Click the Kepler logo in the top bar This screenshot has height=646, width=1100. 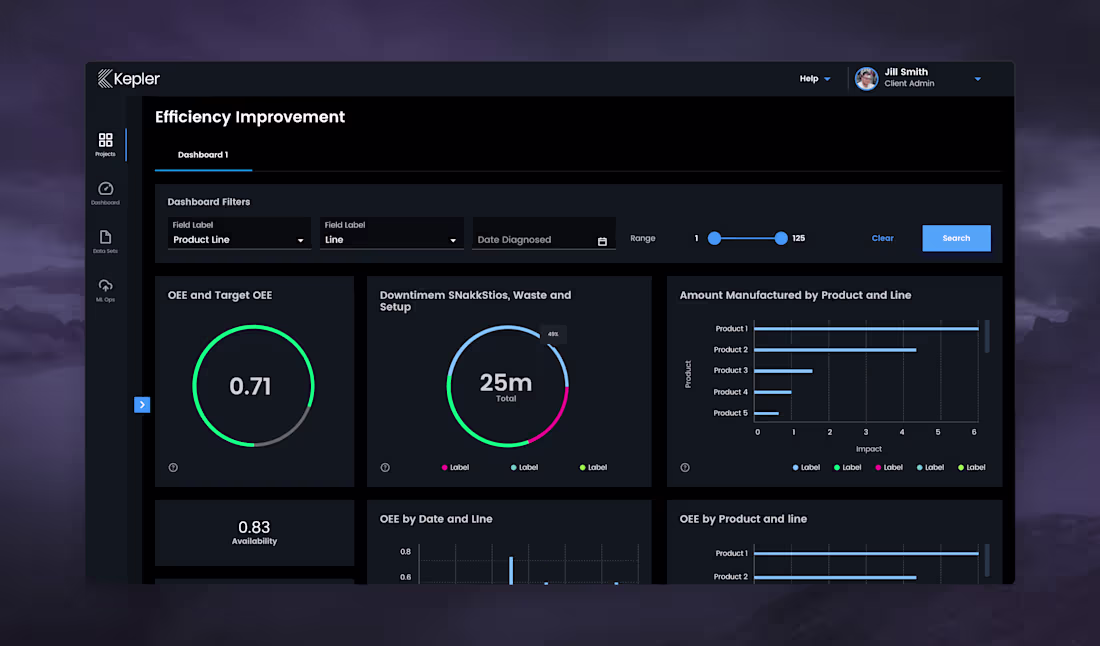click(x=129, y=78)
